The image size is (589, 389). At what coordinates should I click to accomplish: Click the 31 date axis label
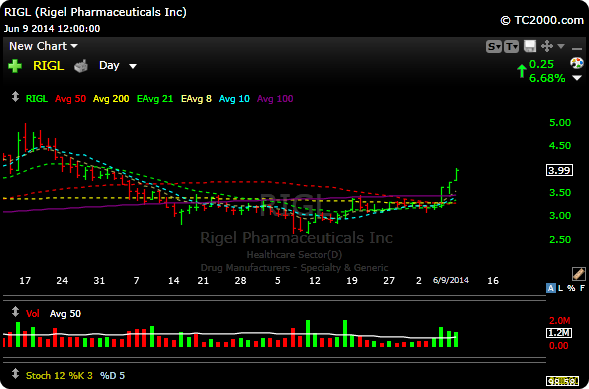click(x=99, y=280)
